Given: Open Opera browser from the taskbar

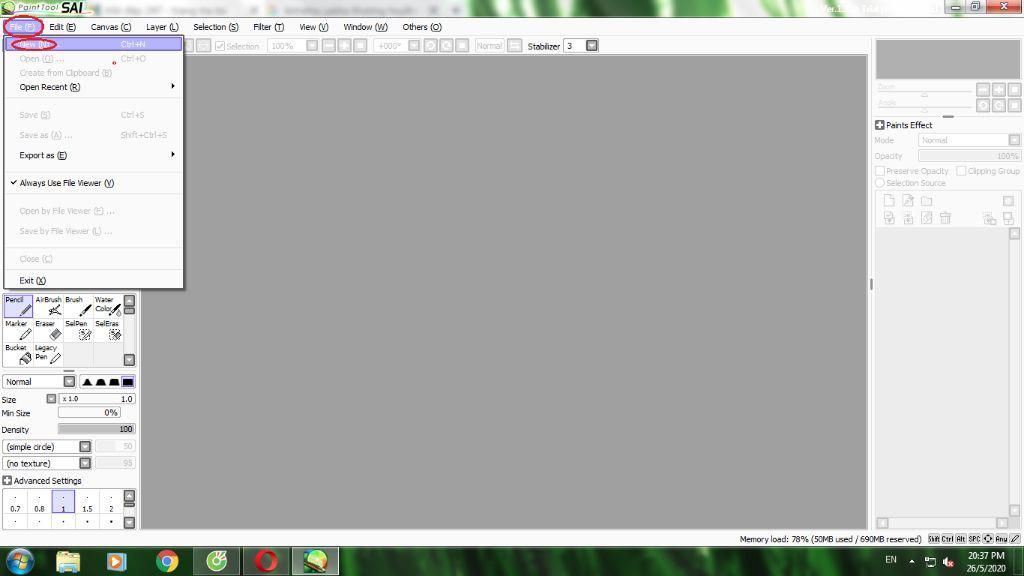Looking at the screenshot, I should tap(266, 561).
